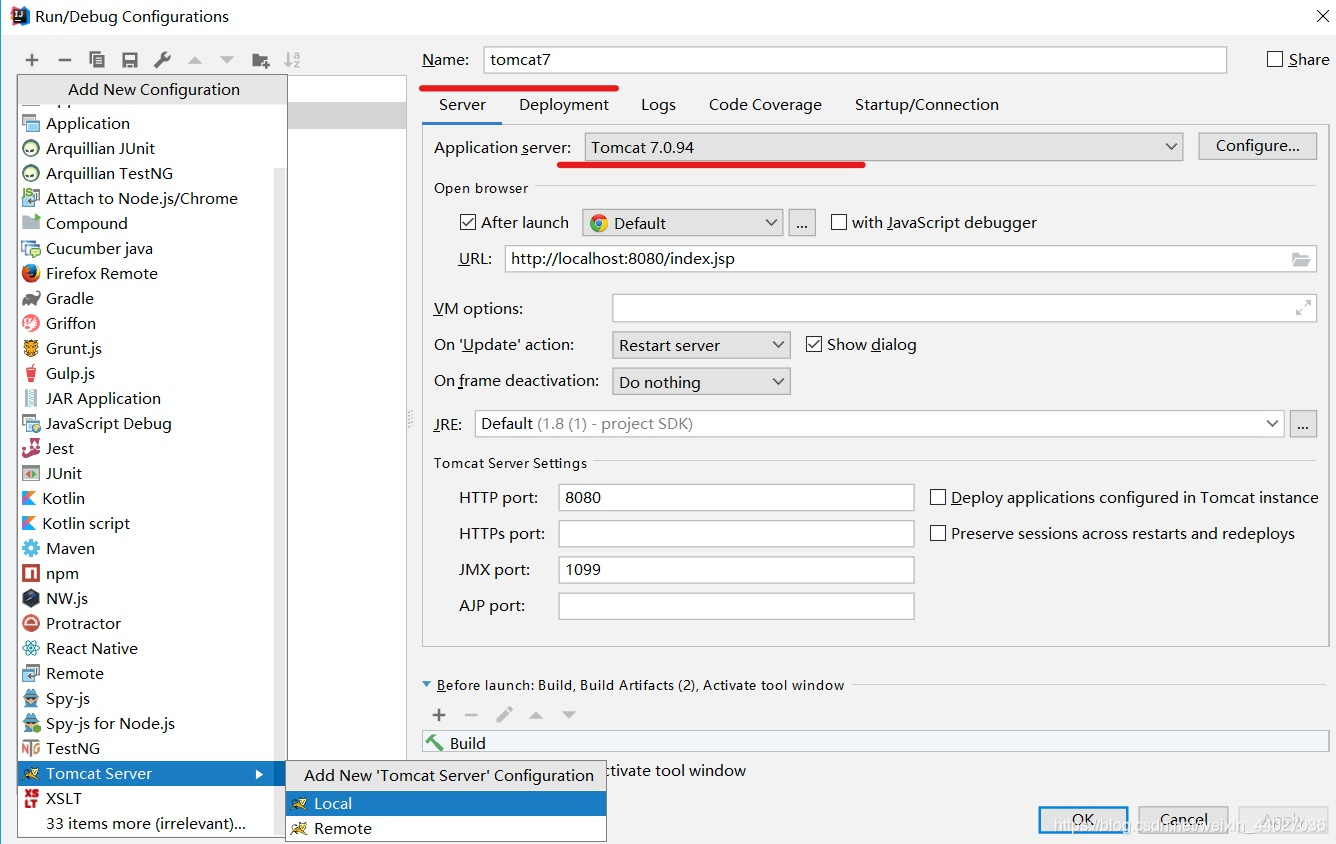Screen dimensions: 1336x844
Task: Expand the VM options field editor
Action: point(1303,308)
